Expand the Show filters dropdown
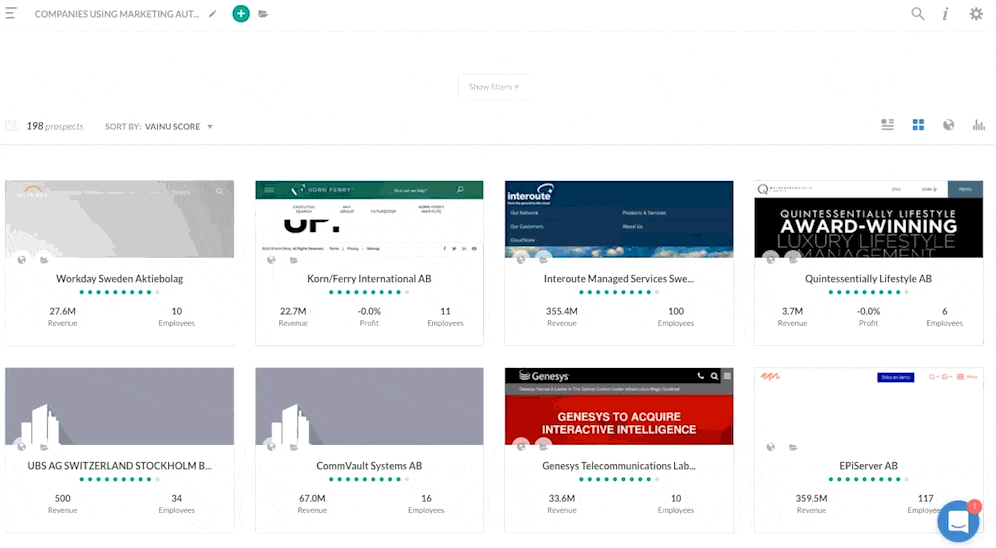The width and height of the screenshot is (996, 548). tap(494, 87)
